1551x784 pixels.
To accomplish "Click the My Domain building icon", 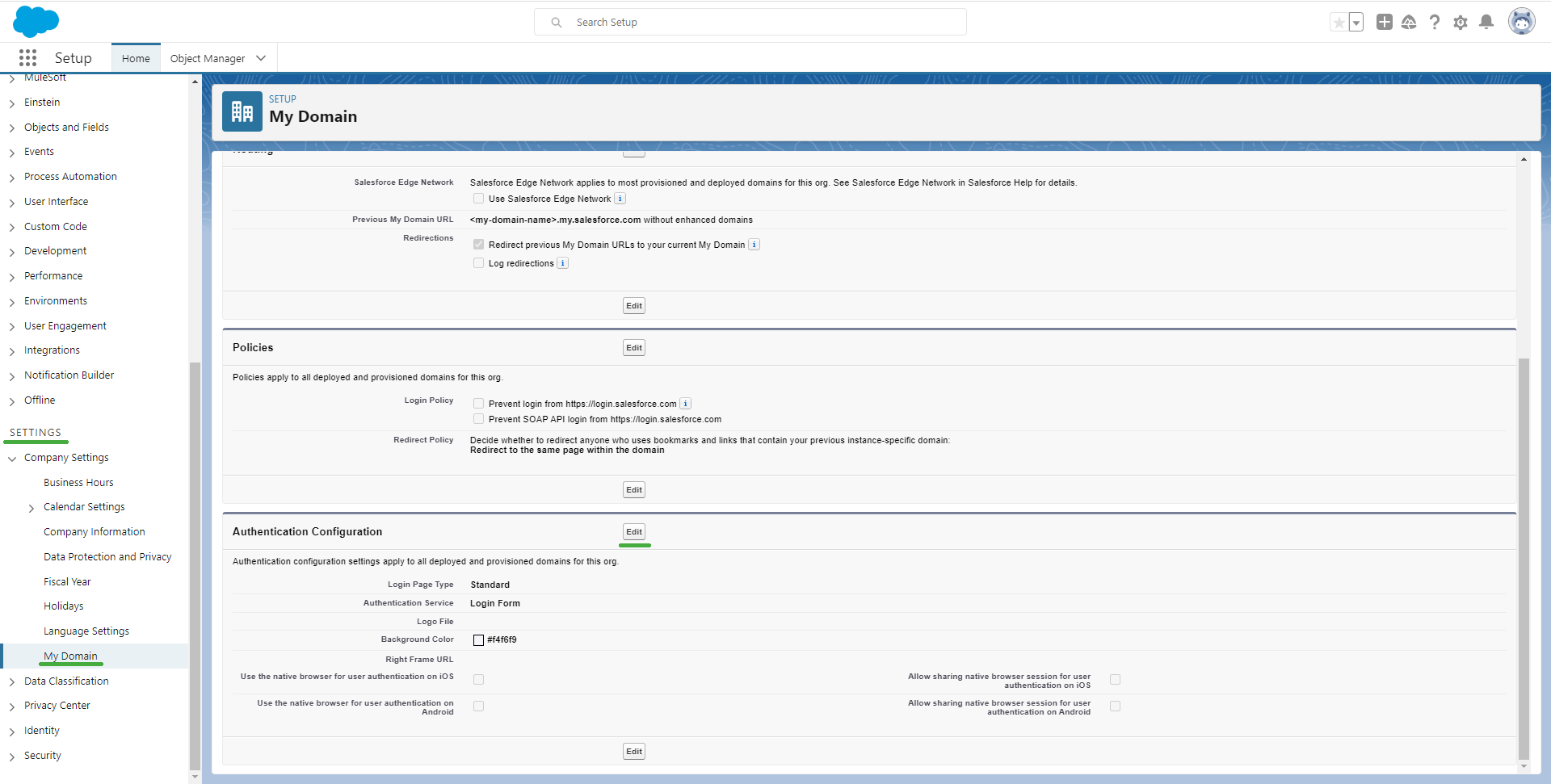I will coord(242,111).
